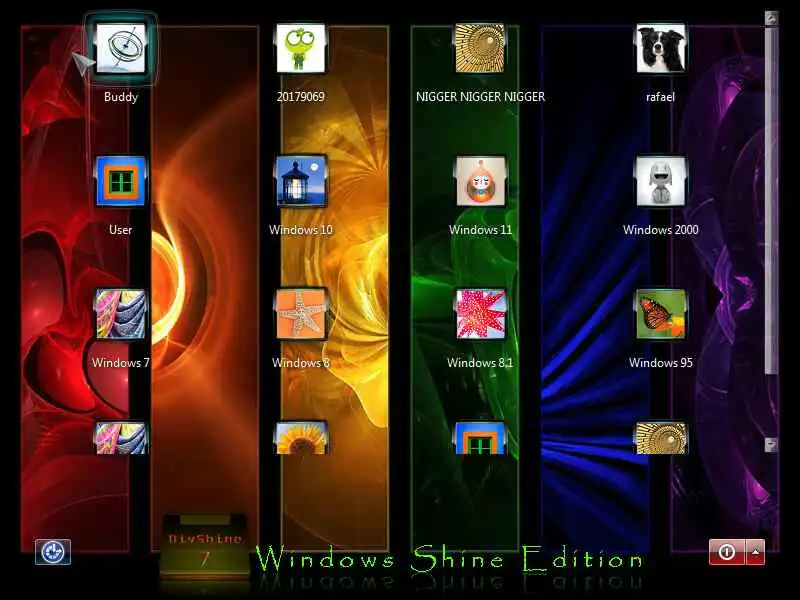The height and width of the screenshot is (600, 800).
Task: Pick the border collie avatar for rafael
Action: pos(660,48)
